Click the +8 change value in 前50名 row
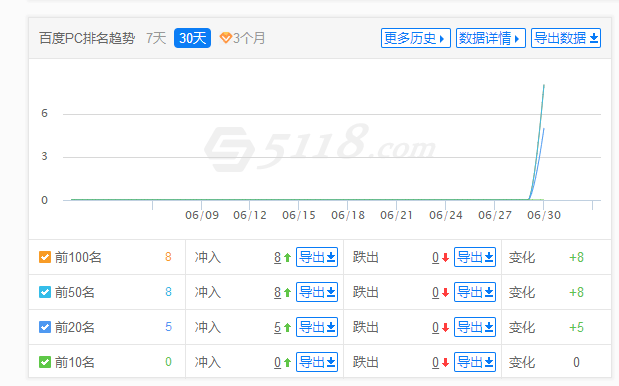Image resolution: width=619 pixels, height=386 pixels. click(x=576, y=292)
